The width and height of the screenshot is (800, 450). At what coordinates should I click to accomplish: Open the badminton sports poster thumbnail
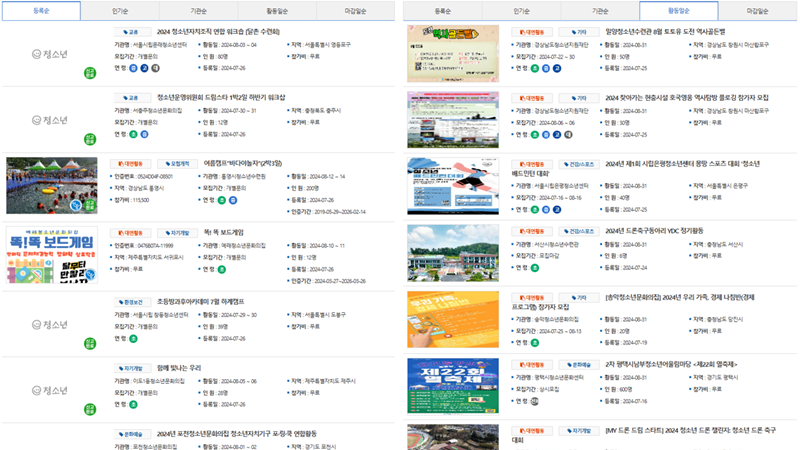pos(453,186)
